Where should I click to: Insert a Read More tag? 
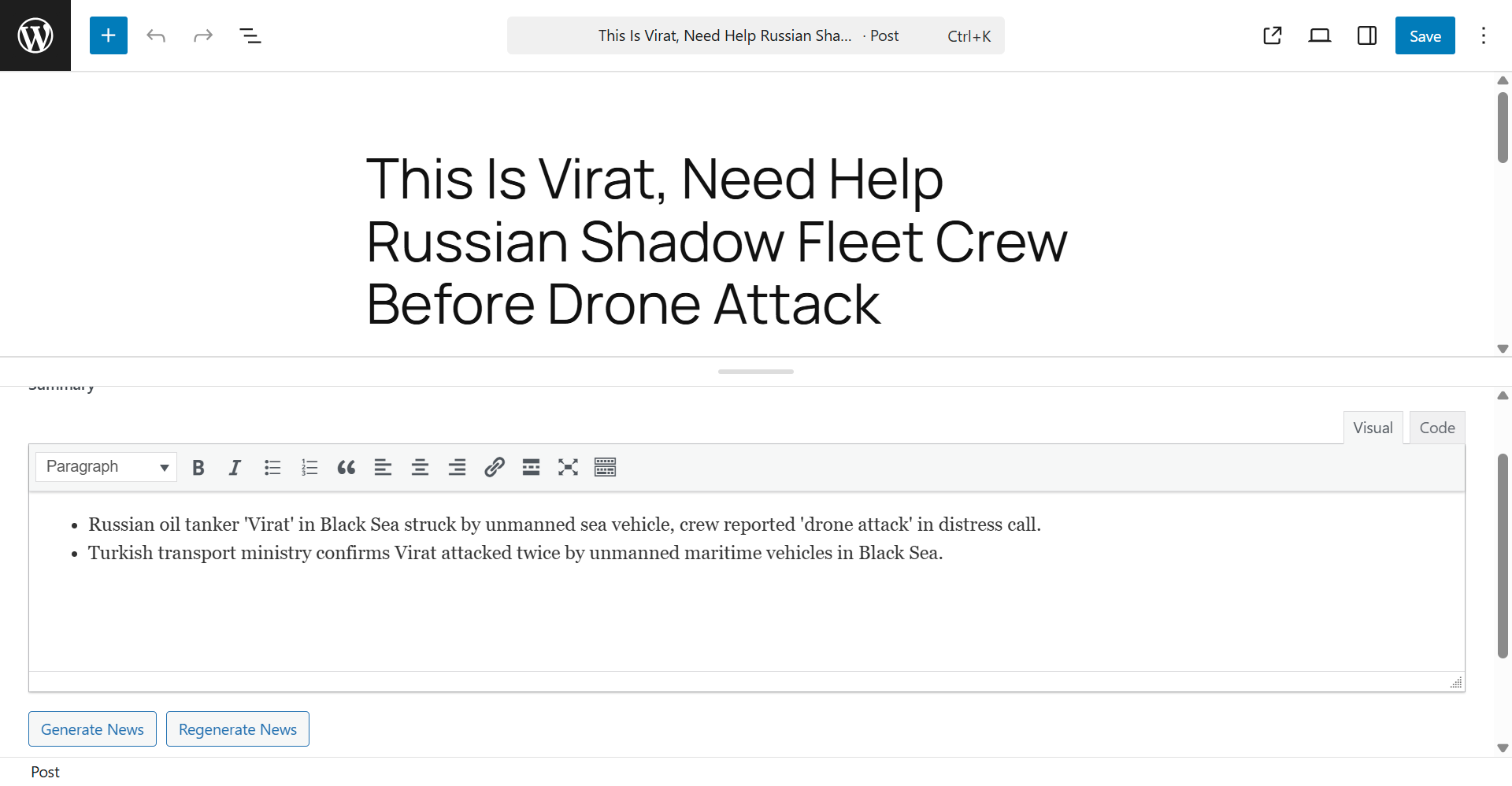(531, 468)
